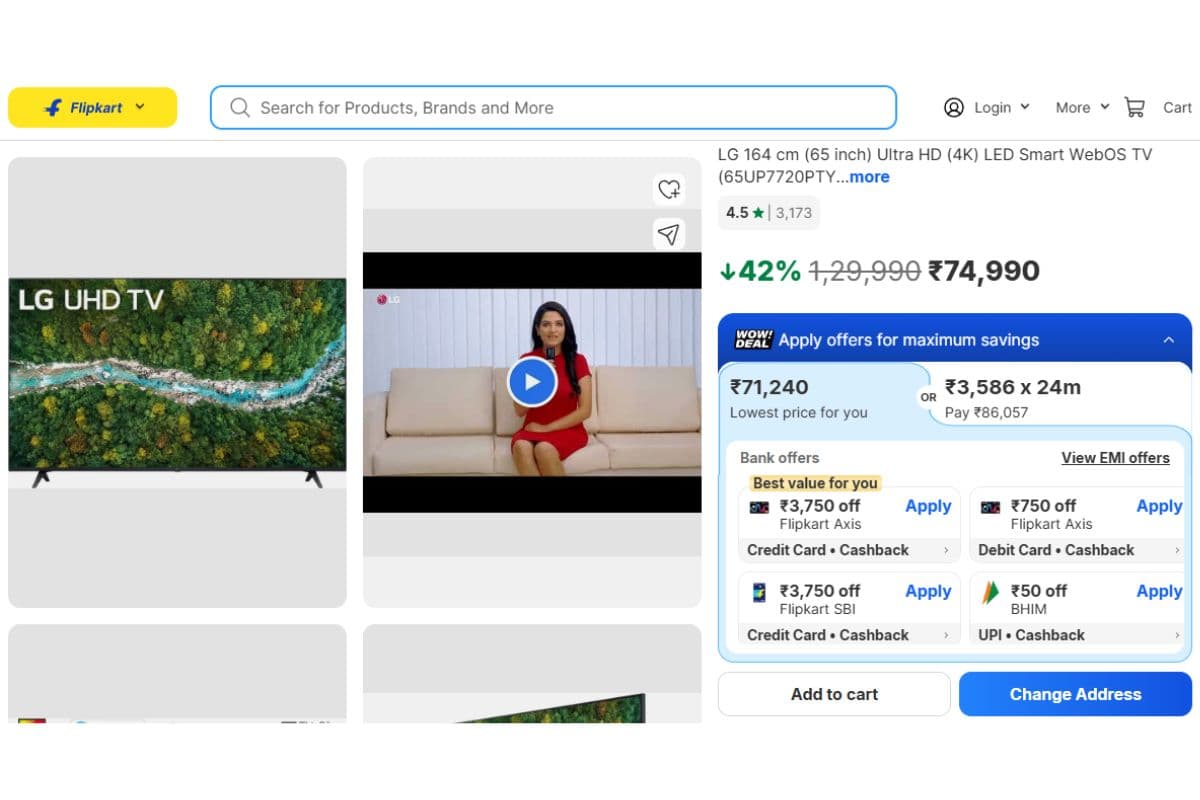Click the Flipkart SBI card icon
The width and height of the screenshot is (1200, 800).
click(x=759, y=592)
